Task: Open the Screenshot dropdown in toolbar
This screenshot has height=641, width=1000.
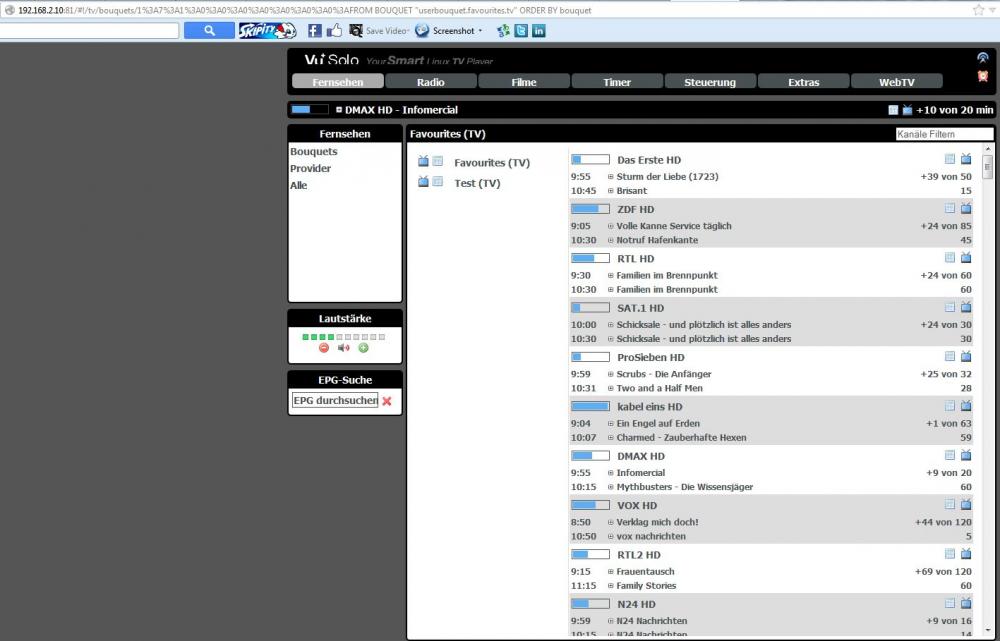Action: click(453, 31)
